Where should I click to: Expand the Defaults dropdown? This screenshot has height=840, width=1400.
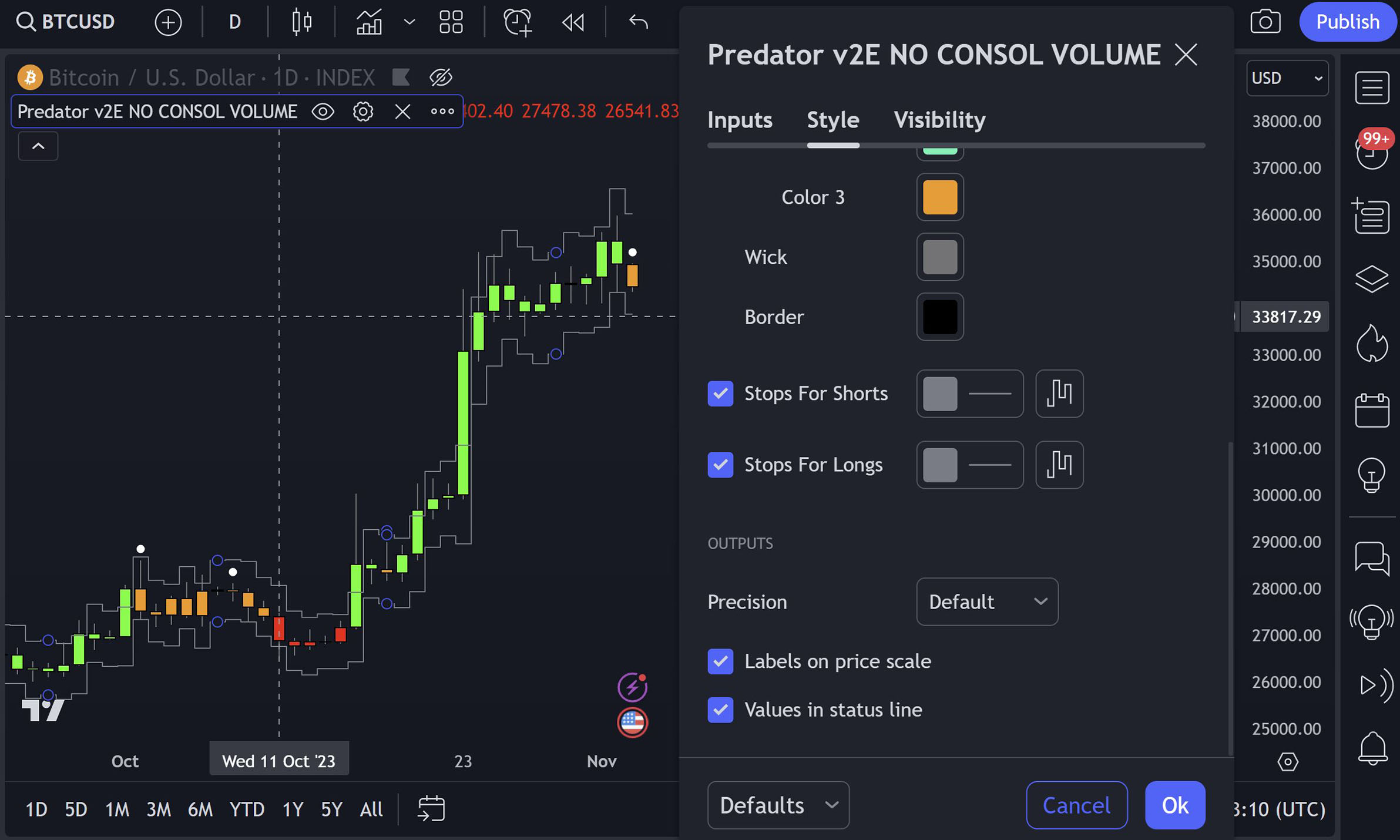[x=778, y=805]
